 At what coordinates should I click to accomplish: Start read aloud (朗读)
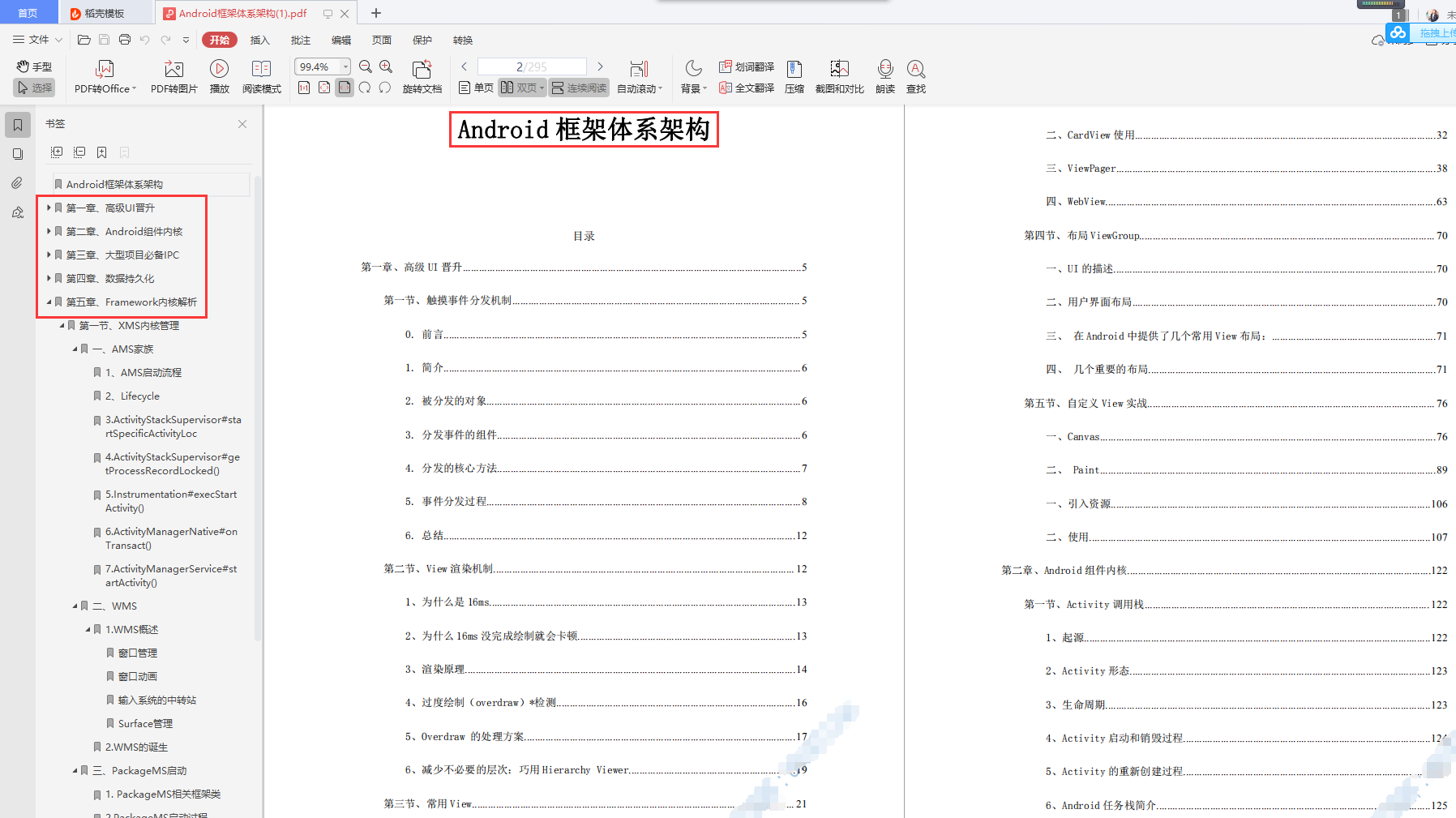[885, 77]
